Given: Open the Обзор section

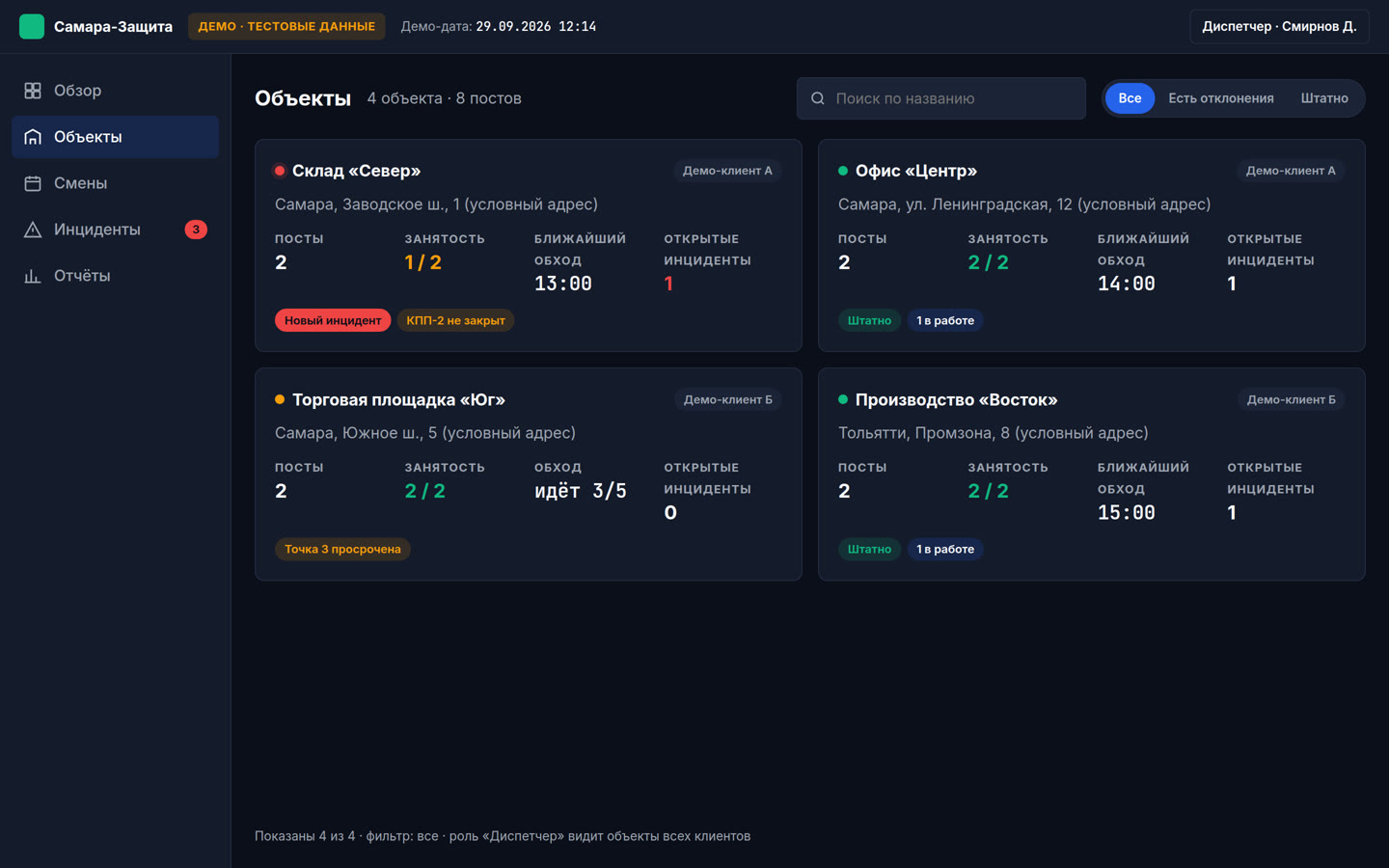Looking at the screenshot, I should [115, 91].
